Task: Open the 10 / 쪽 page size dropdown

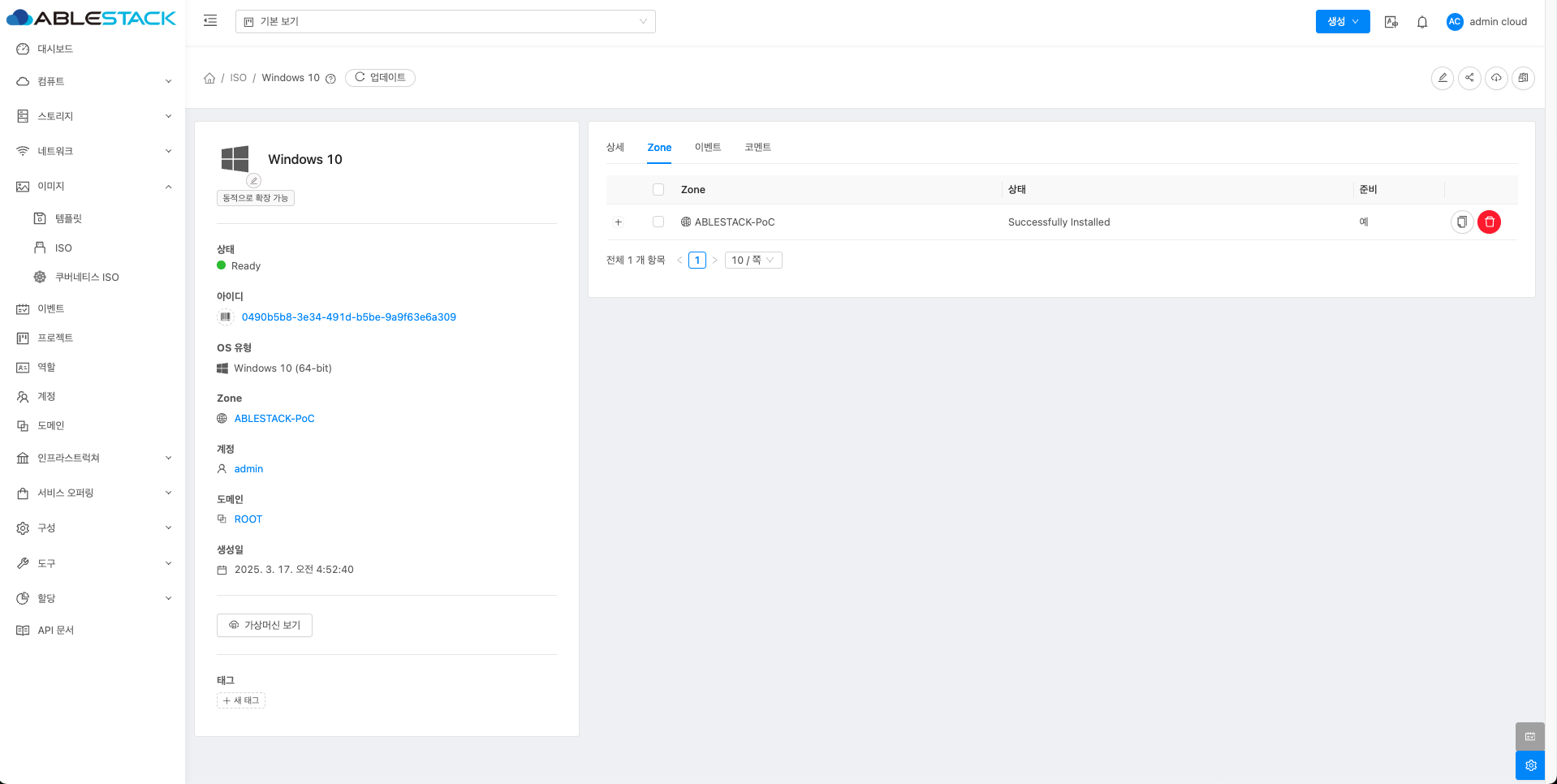Action: click(753, 260)
